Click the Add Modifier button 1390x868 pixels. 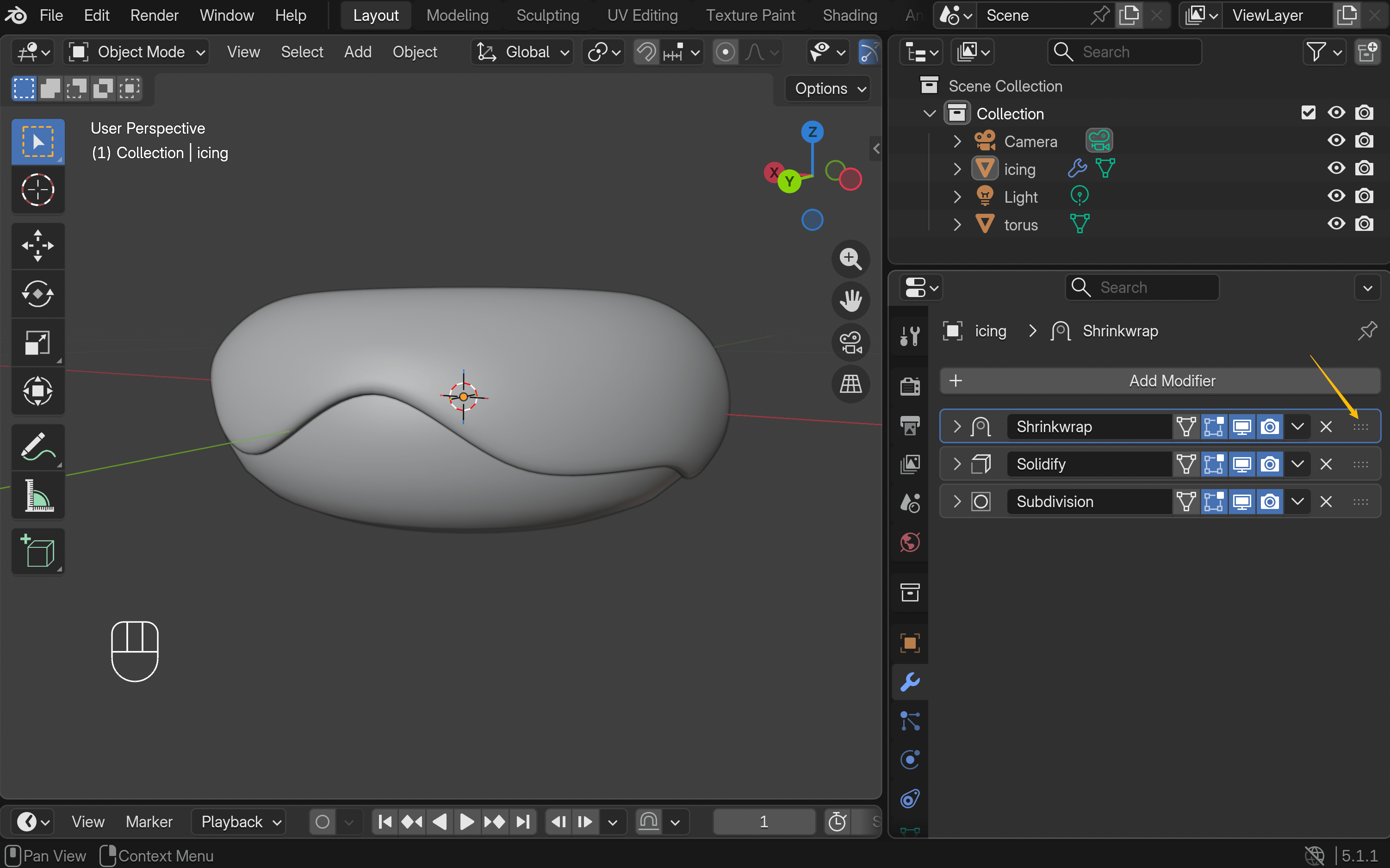tap(1160, 381)
